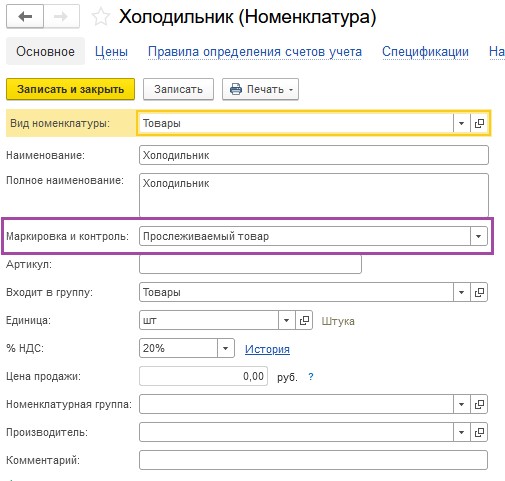Viewport: 505px width, 481px height.
Task: Open Входит в группу item with open icon
Action: tap(479, 292)
